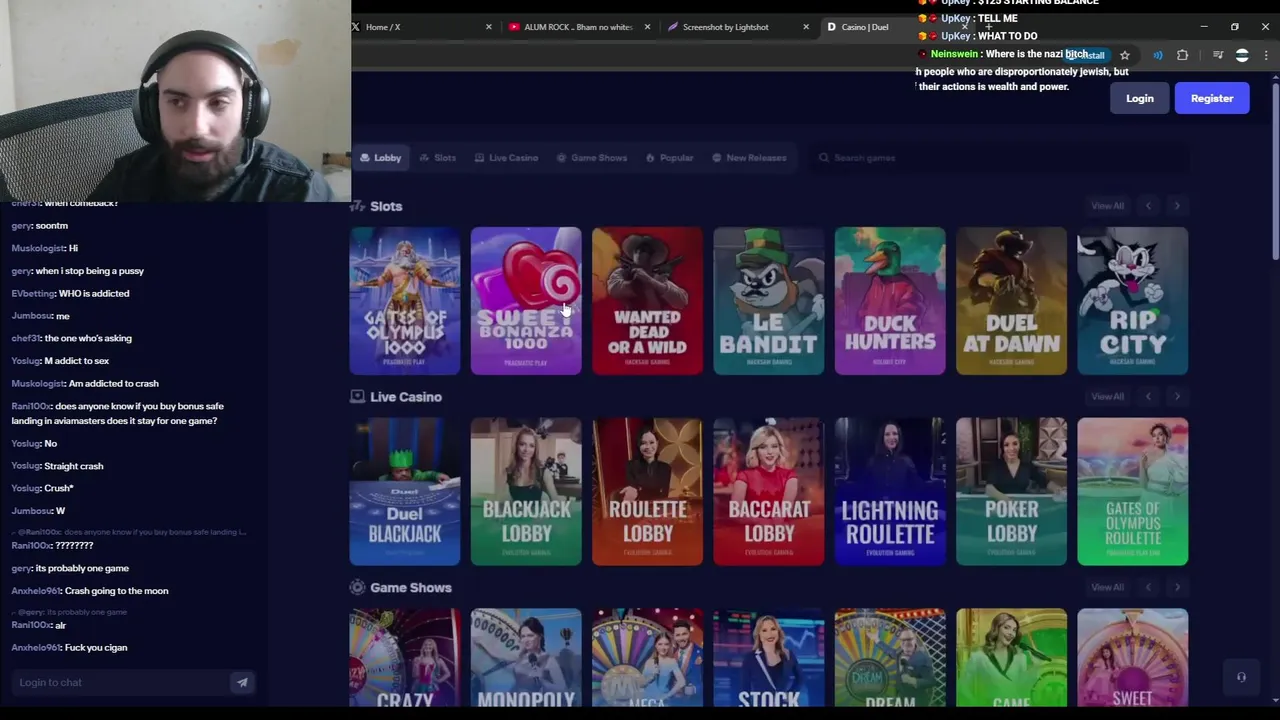Show previous Slots games with left arrow
The width and height of the screenshot is (1280, 720).
coord(1148,206)
